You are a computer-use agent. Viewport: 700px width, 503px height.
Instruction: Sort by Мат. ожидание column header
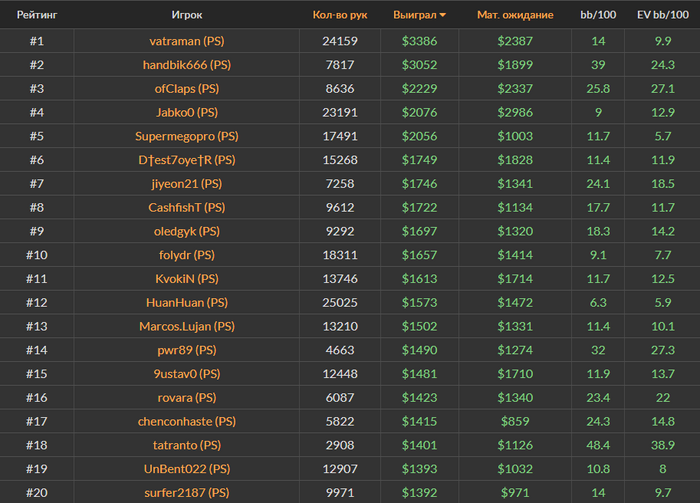[x=514, y=15]
